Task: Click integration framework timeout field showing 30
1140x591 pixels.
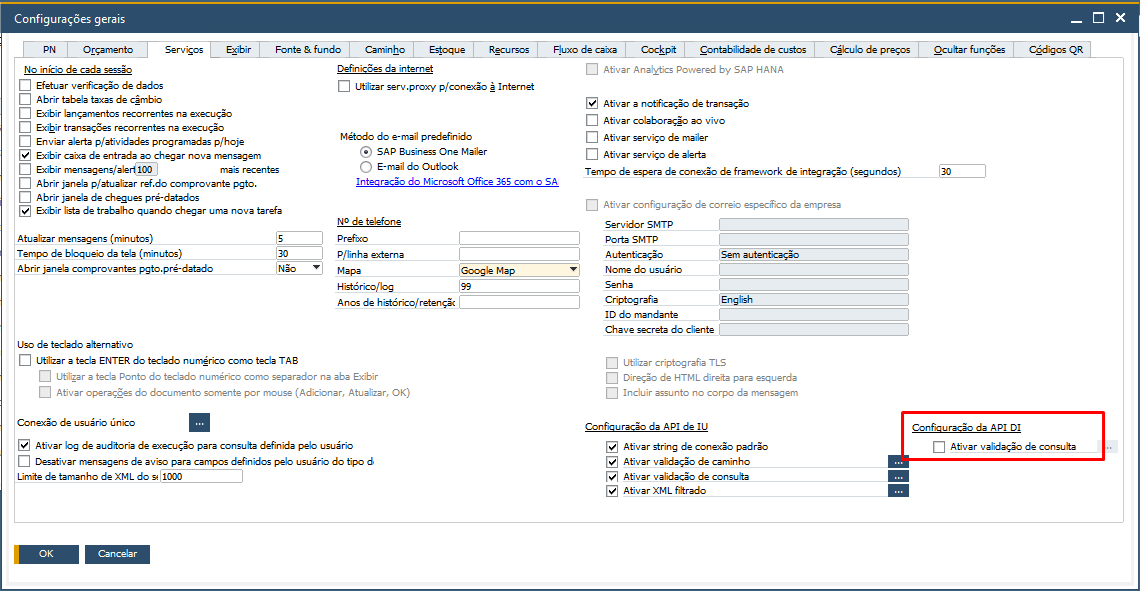Action: pyautogui.click(x=962, y=172)
